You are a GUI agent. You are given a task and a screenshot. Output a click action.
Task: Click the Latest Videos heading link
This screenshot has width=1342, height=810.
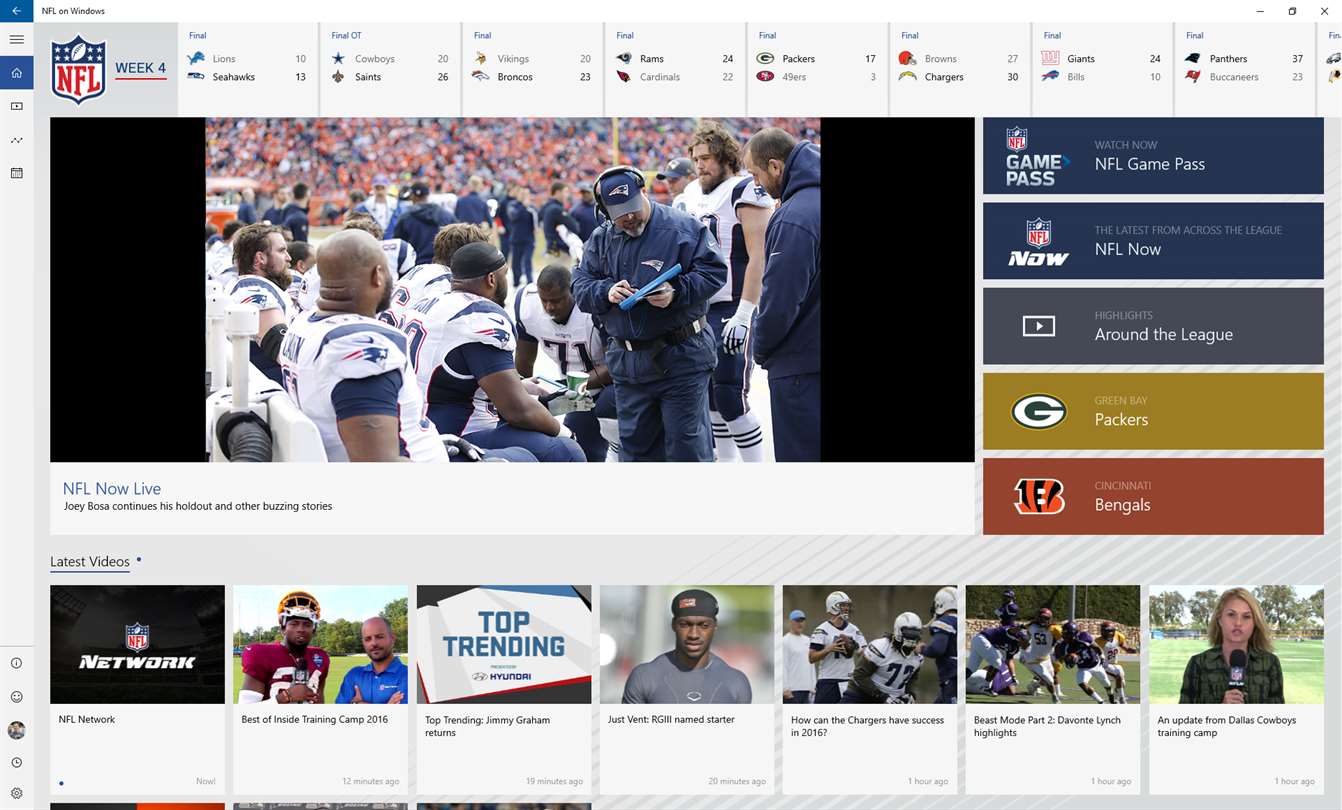point(90,562)
